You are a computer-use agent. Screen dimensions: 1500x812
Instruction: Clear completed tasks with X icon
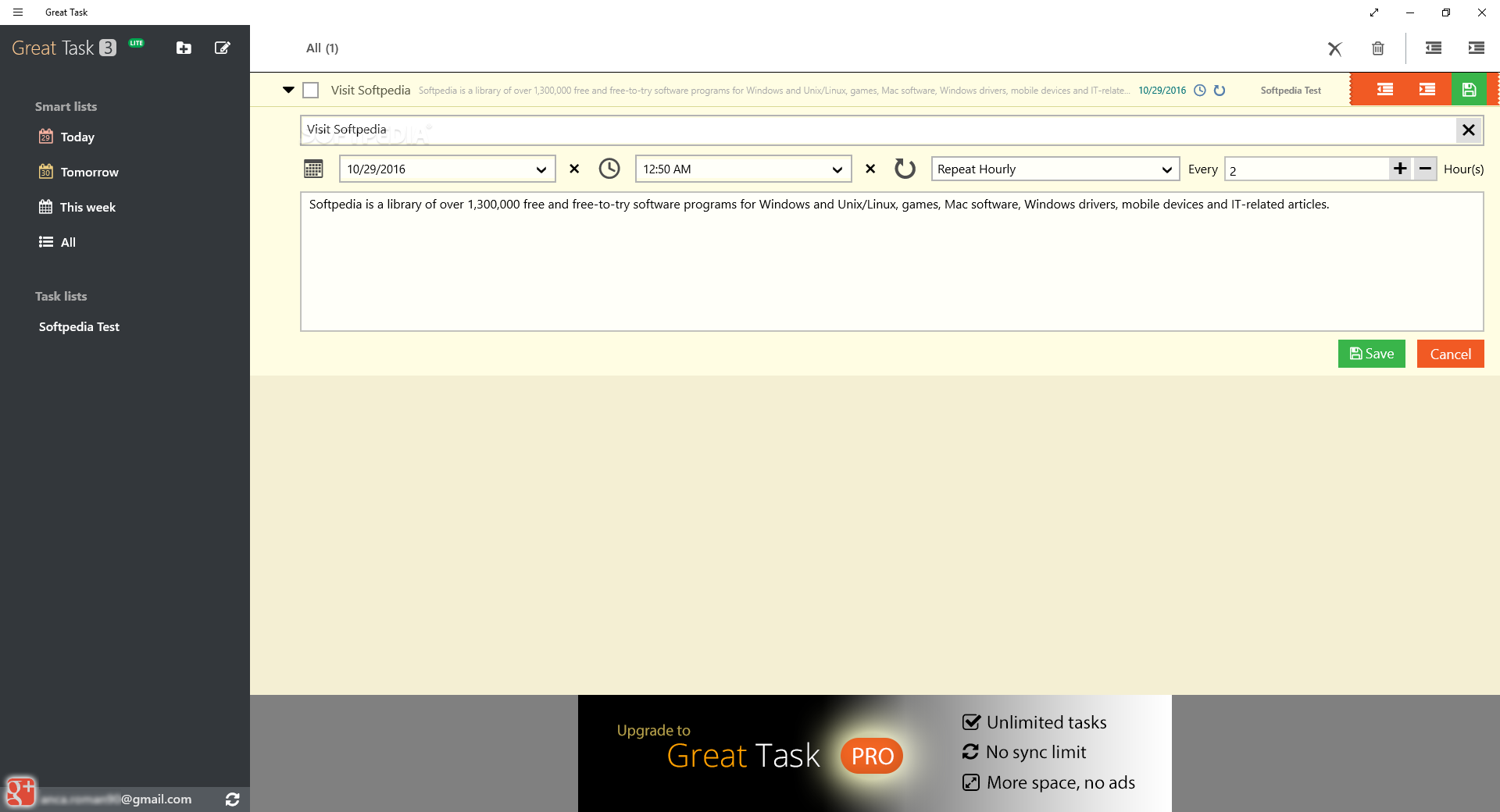1335,49
